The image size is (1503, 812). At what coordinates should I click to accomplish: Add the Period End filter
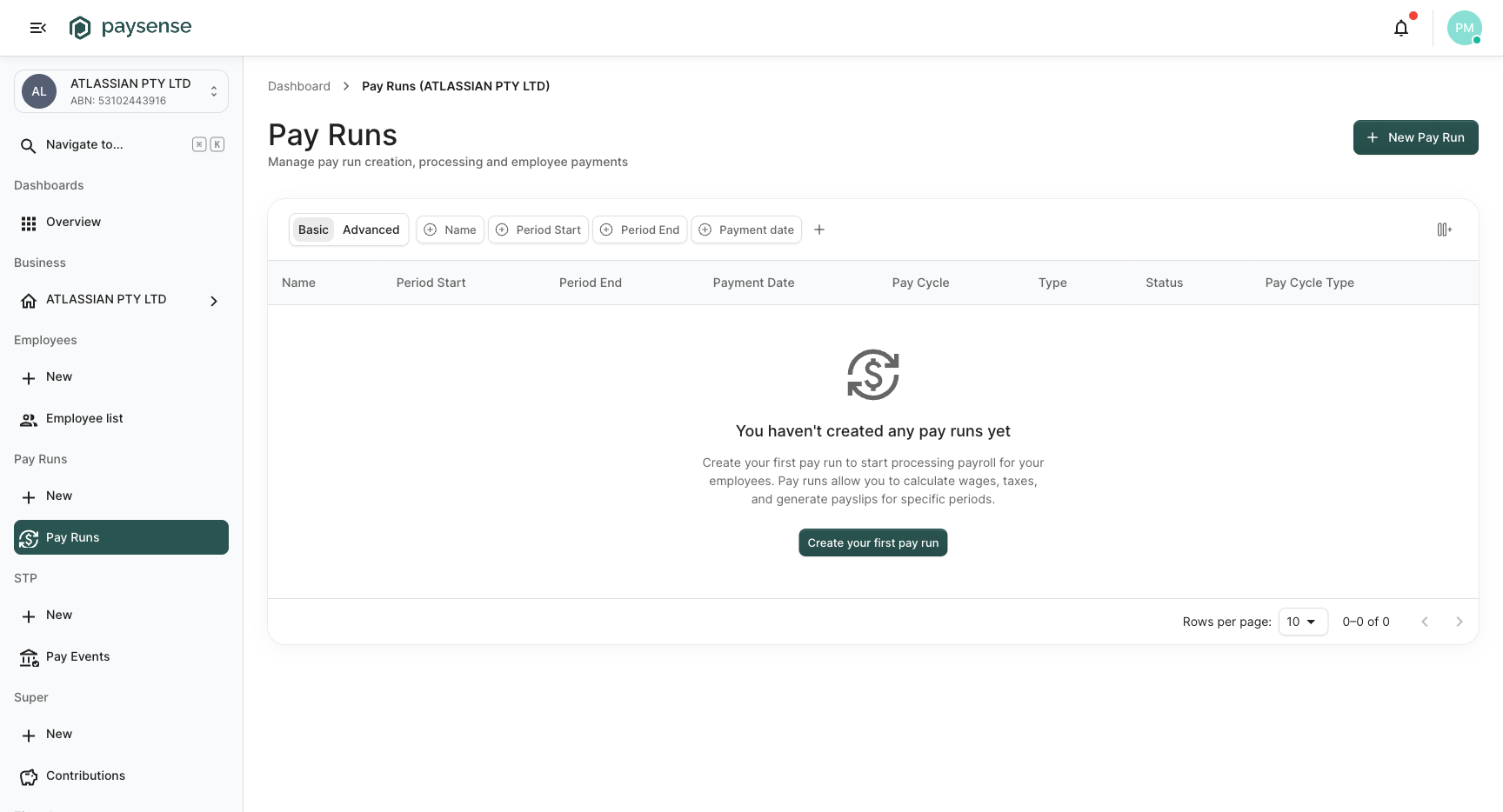click(640, 230)
